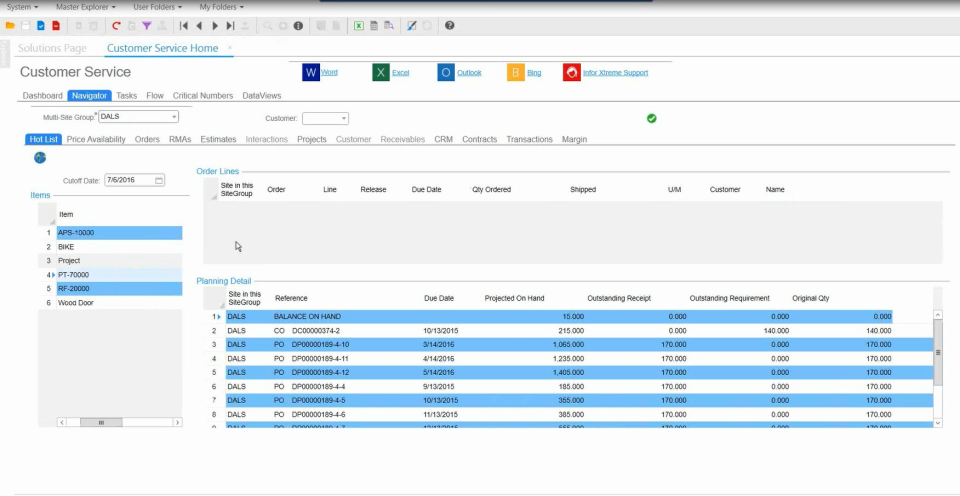960x496 pixels.
Task: Click the green checkmark status icon
Action: coord(651,118)
